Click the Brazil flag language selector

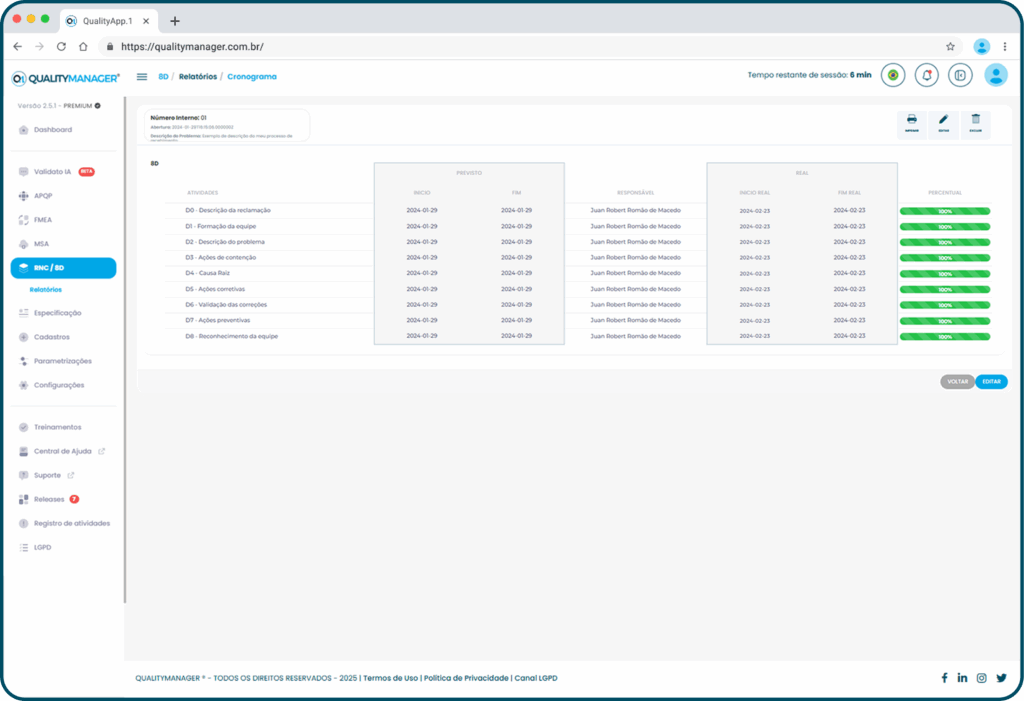tap(893, 75)
